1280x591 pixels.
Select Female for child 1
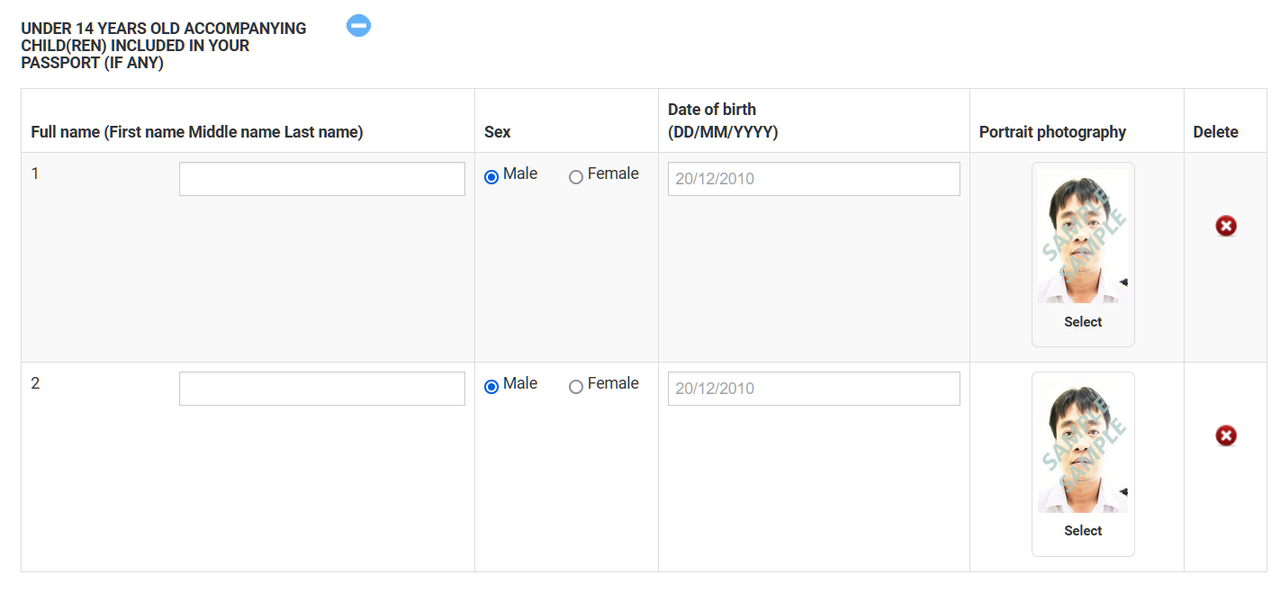tap(576, 177)
